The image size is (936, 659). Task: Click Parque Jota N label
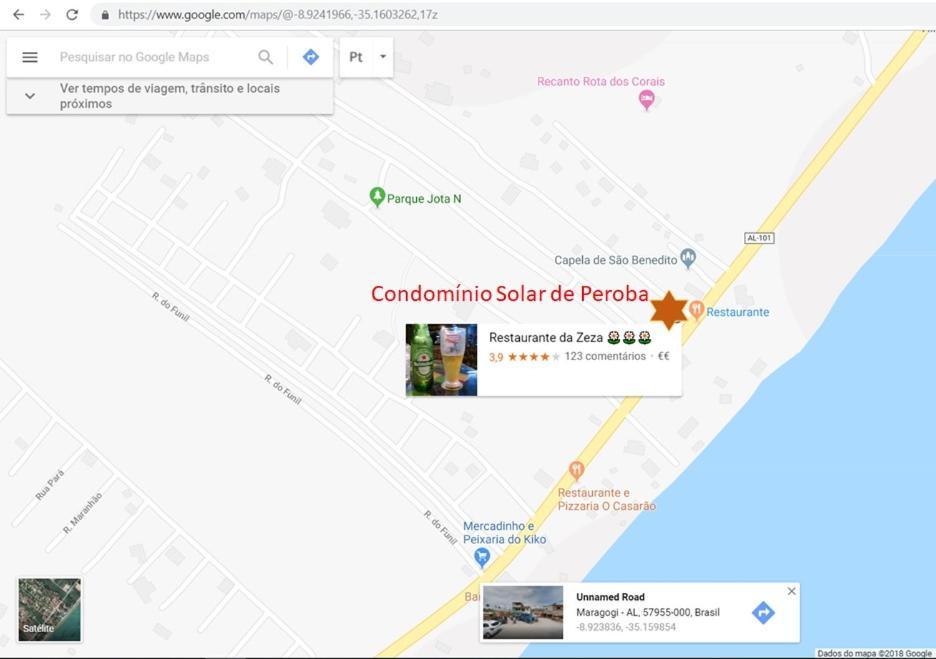pos(424,199)
